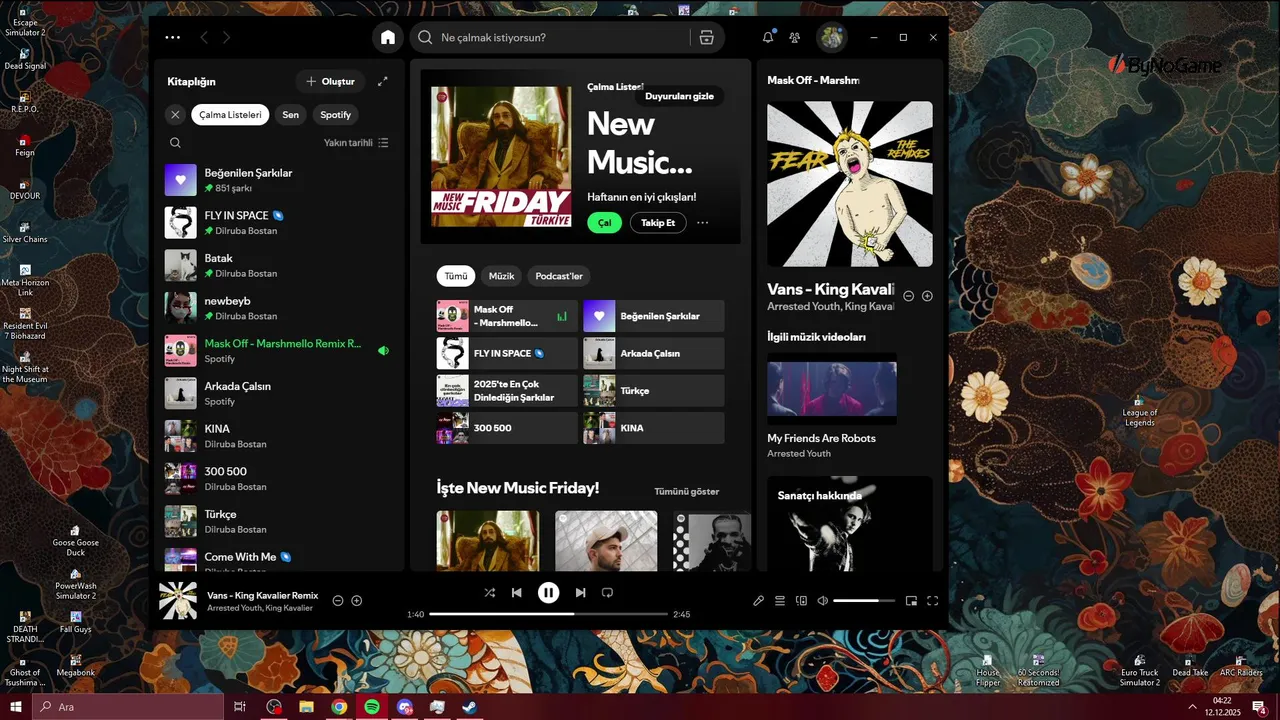The height and width of the screenshot is (720, 1280).
Task: Open the Arrested Youth link under My Friends Are Robots
Action: 799,454
